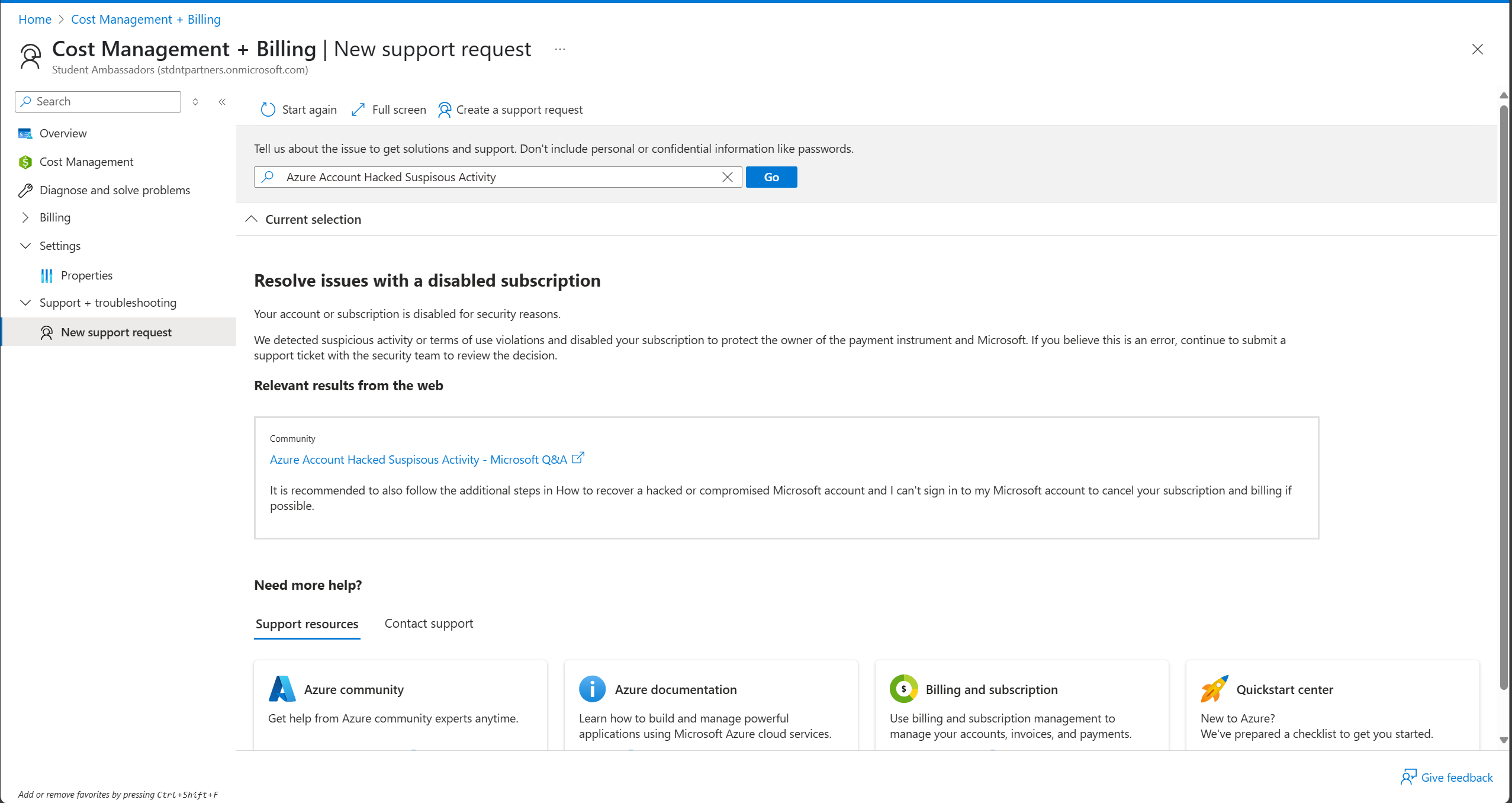Open the more options ellipsis menu
The image size is (1512, 803).
560,49
